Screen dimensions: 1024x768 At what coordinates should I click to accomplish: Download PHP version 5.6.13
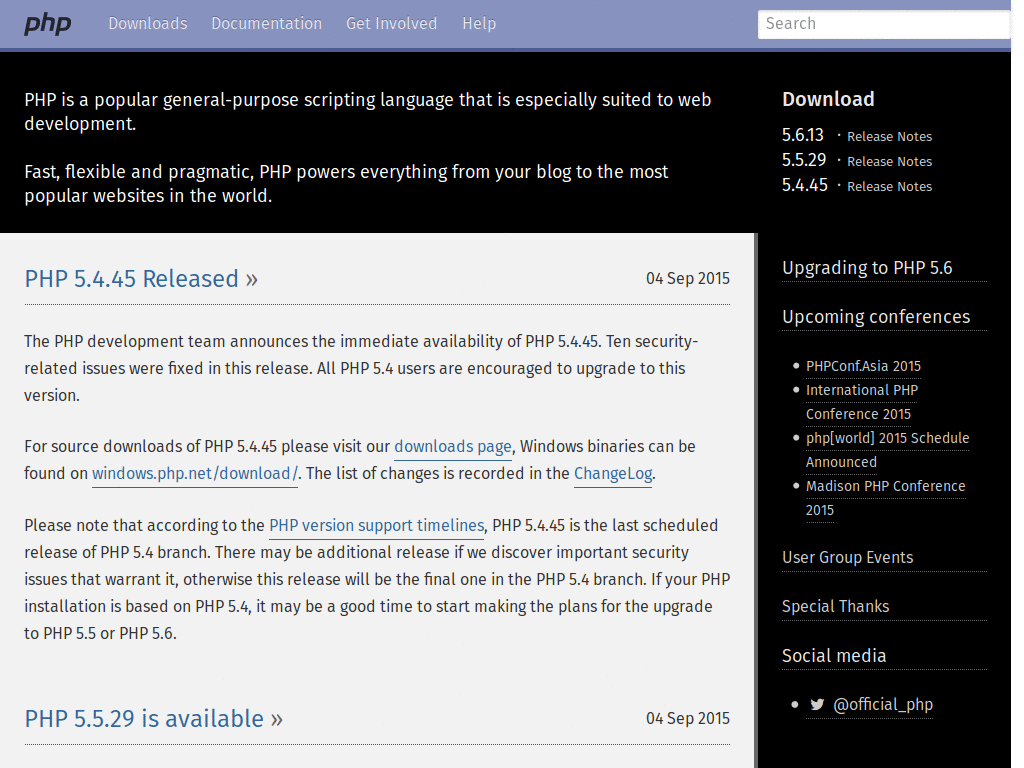coord(804,134)
